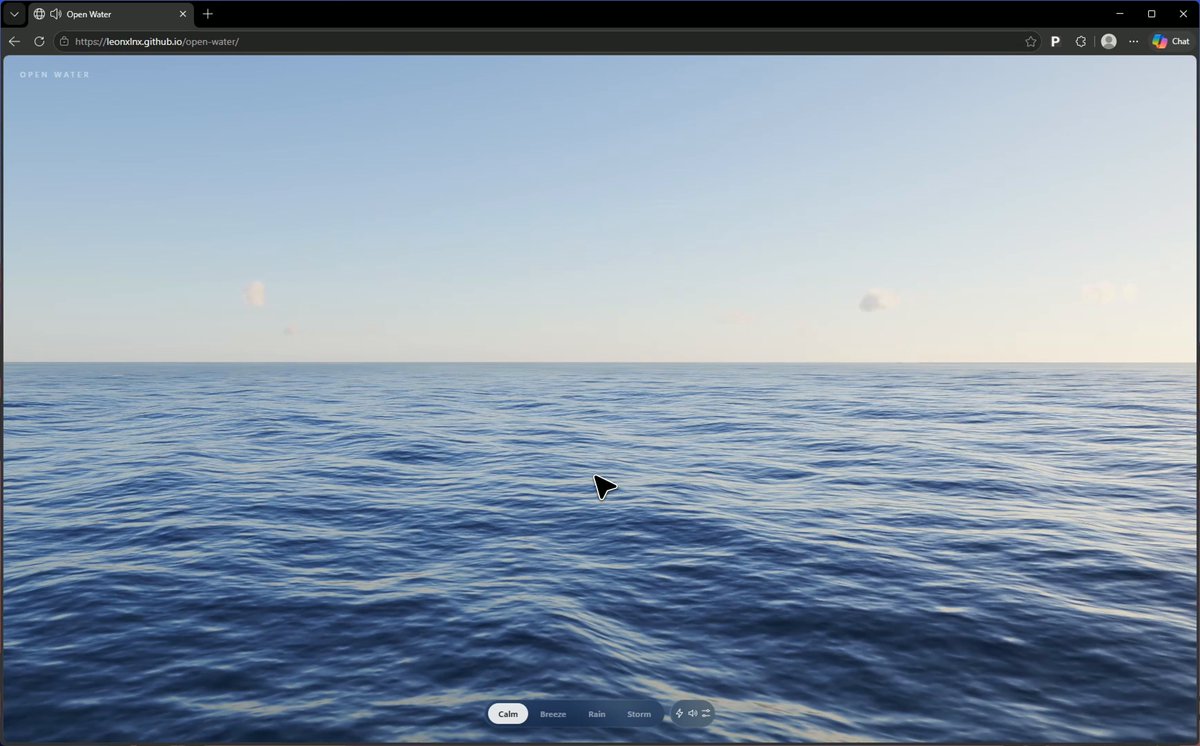Image resolution: width=1200 pixels, height=746 pixels.
Task: Maximize the browser window
Action: coord(1151,14)
